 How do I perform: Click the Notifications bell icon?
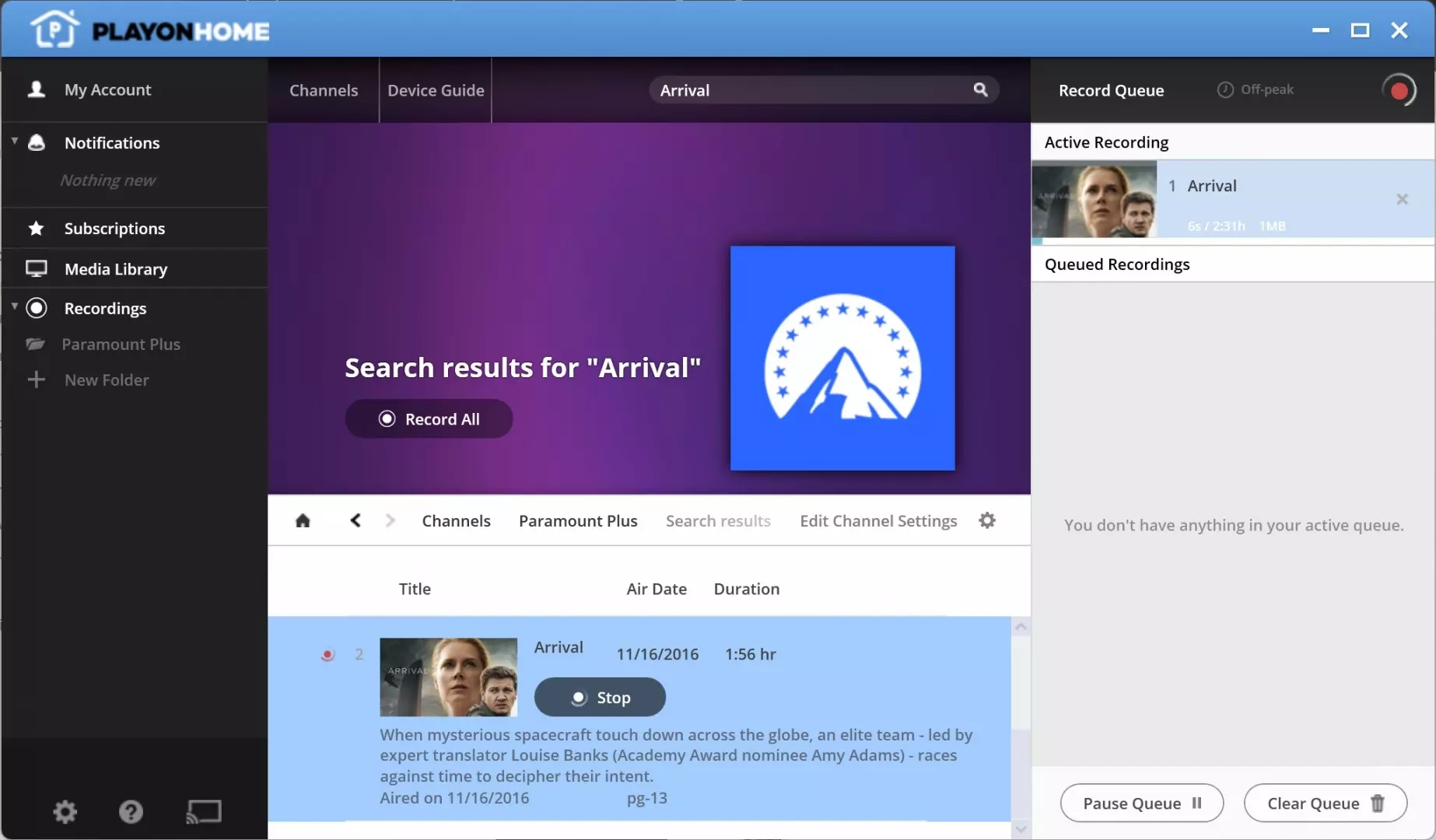(36, 142)
